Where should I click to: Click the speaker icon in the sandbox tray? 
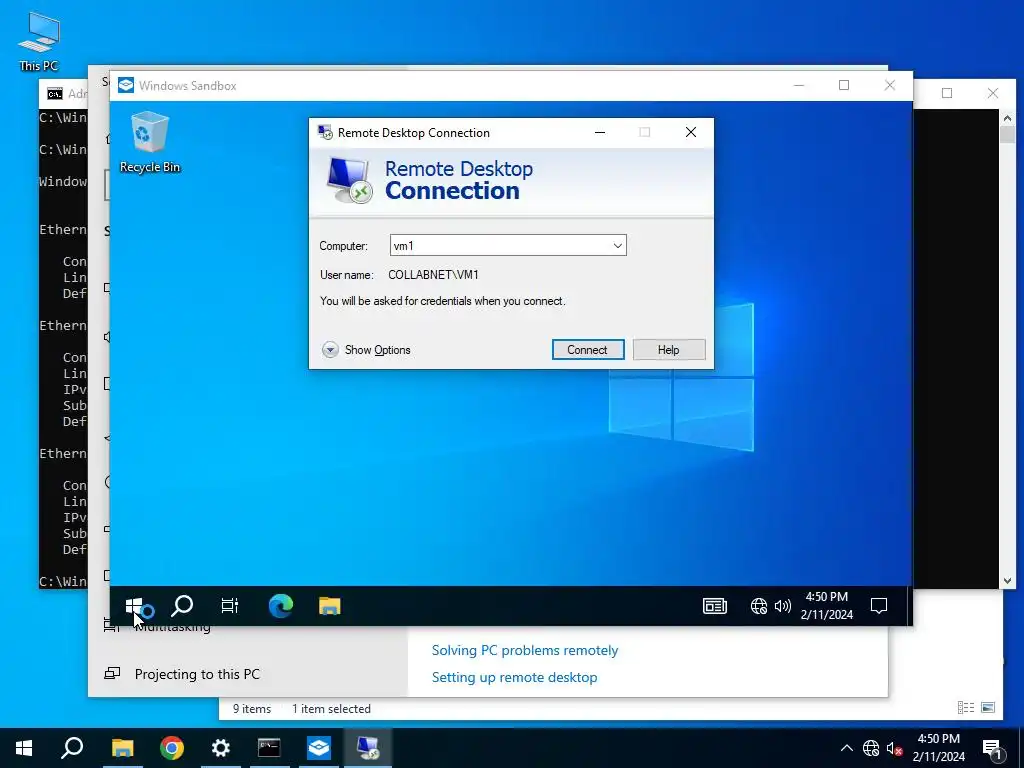click(782, 606)
